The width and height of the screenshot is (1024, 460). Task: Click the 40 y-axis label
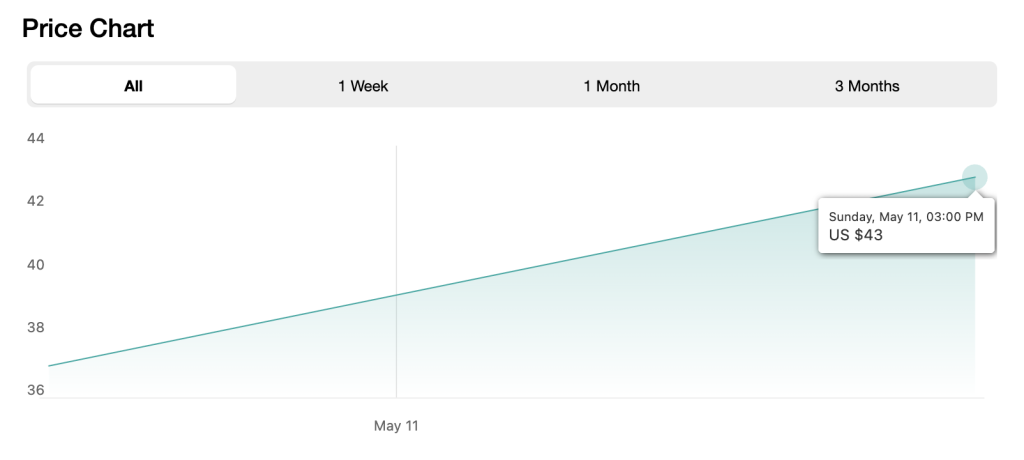click(35, 265)
